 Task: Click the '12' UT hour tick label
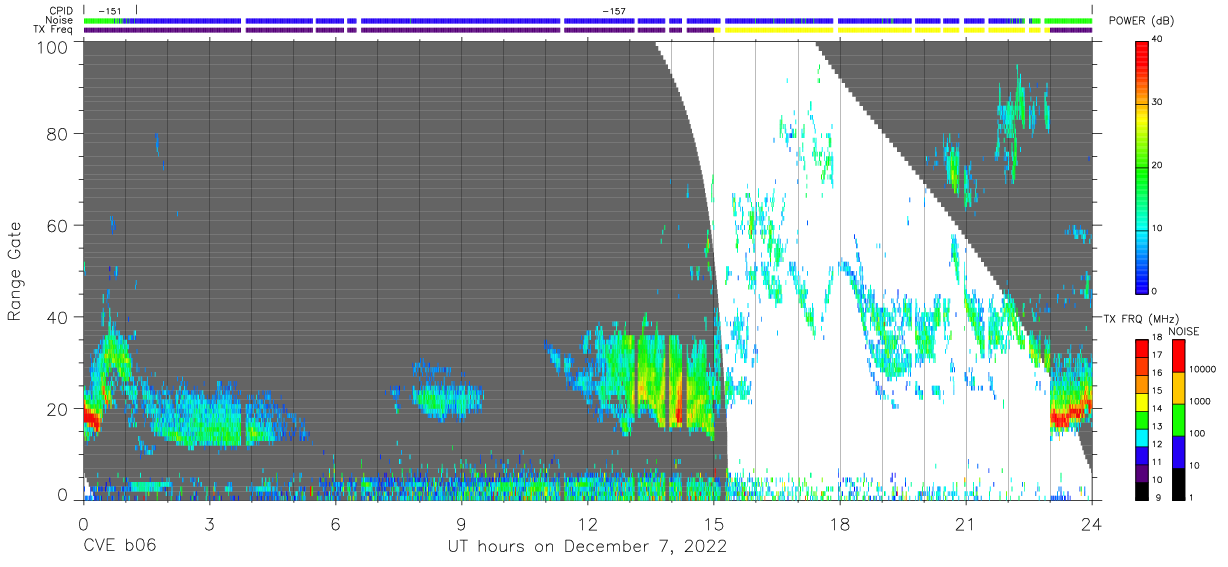point(587,523)
